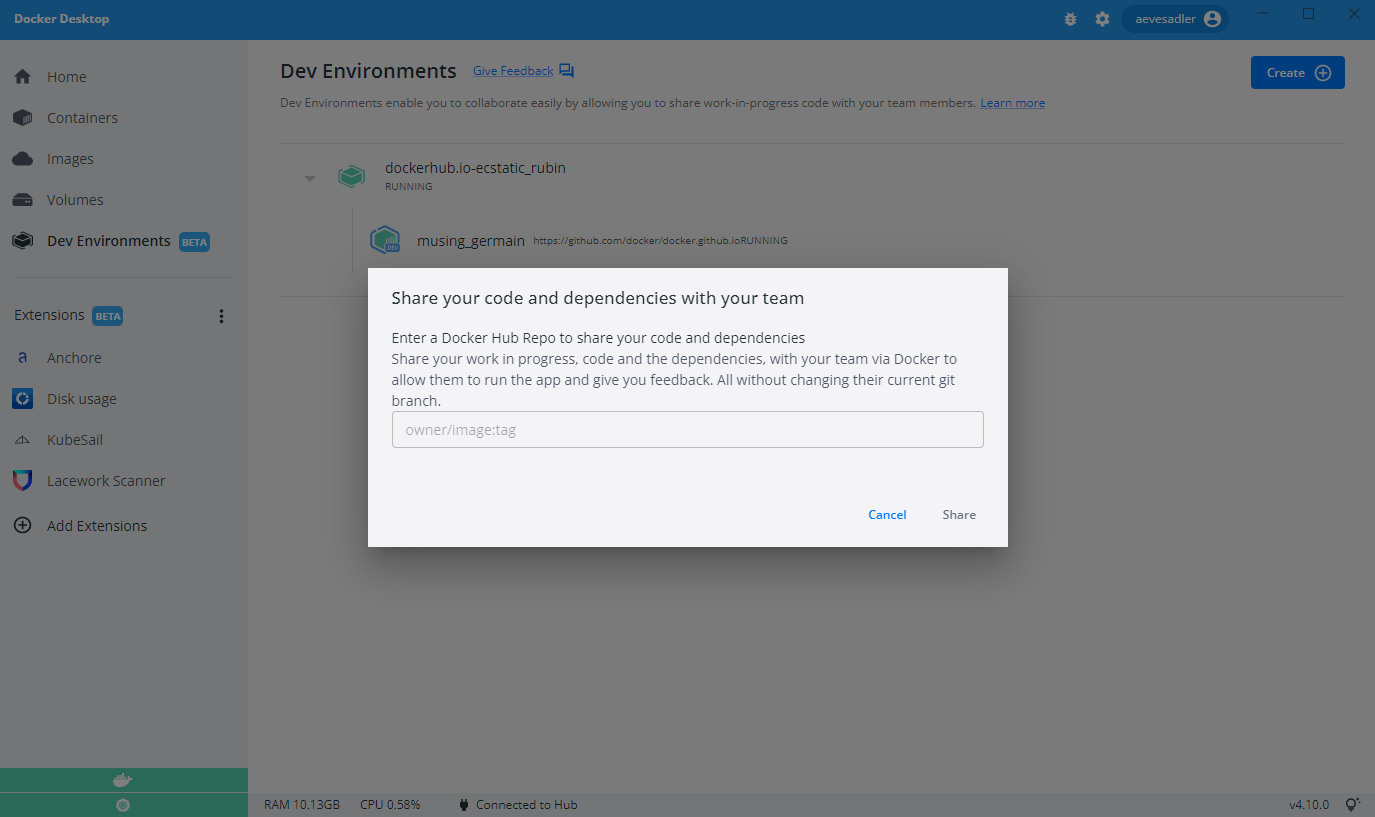Click the Lacework Scanner shield icon
The image size is (1375, 817).
coord(22,481)
